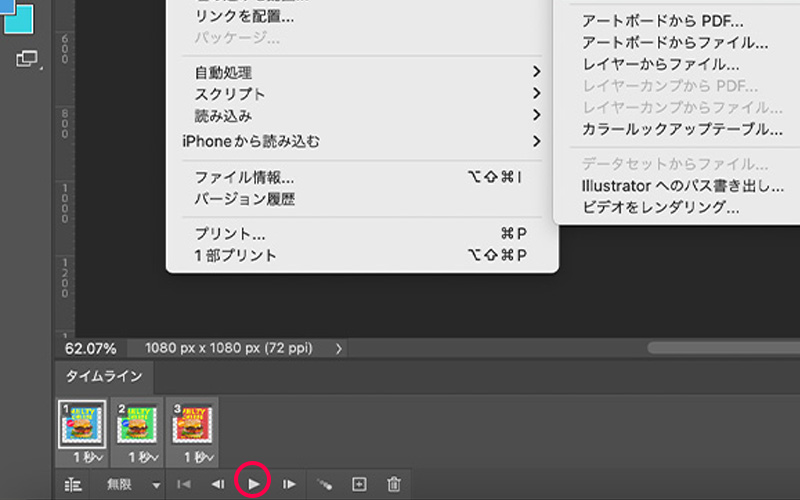Convert to video timeline icon

72,484
